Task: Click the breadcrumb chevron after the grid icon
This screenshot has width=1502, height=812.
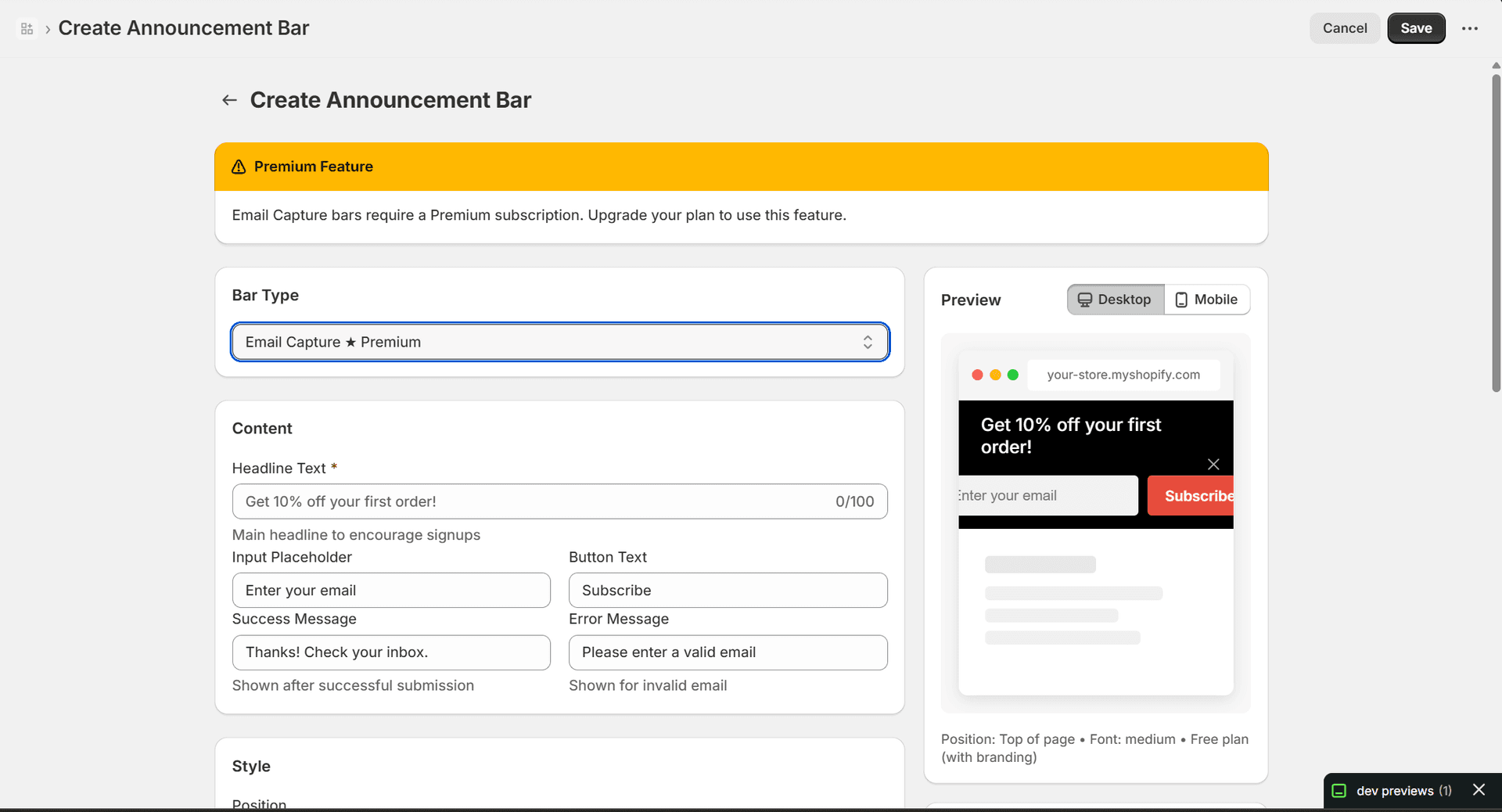Action: click(48, 29)
